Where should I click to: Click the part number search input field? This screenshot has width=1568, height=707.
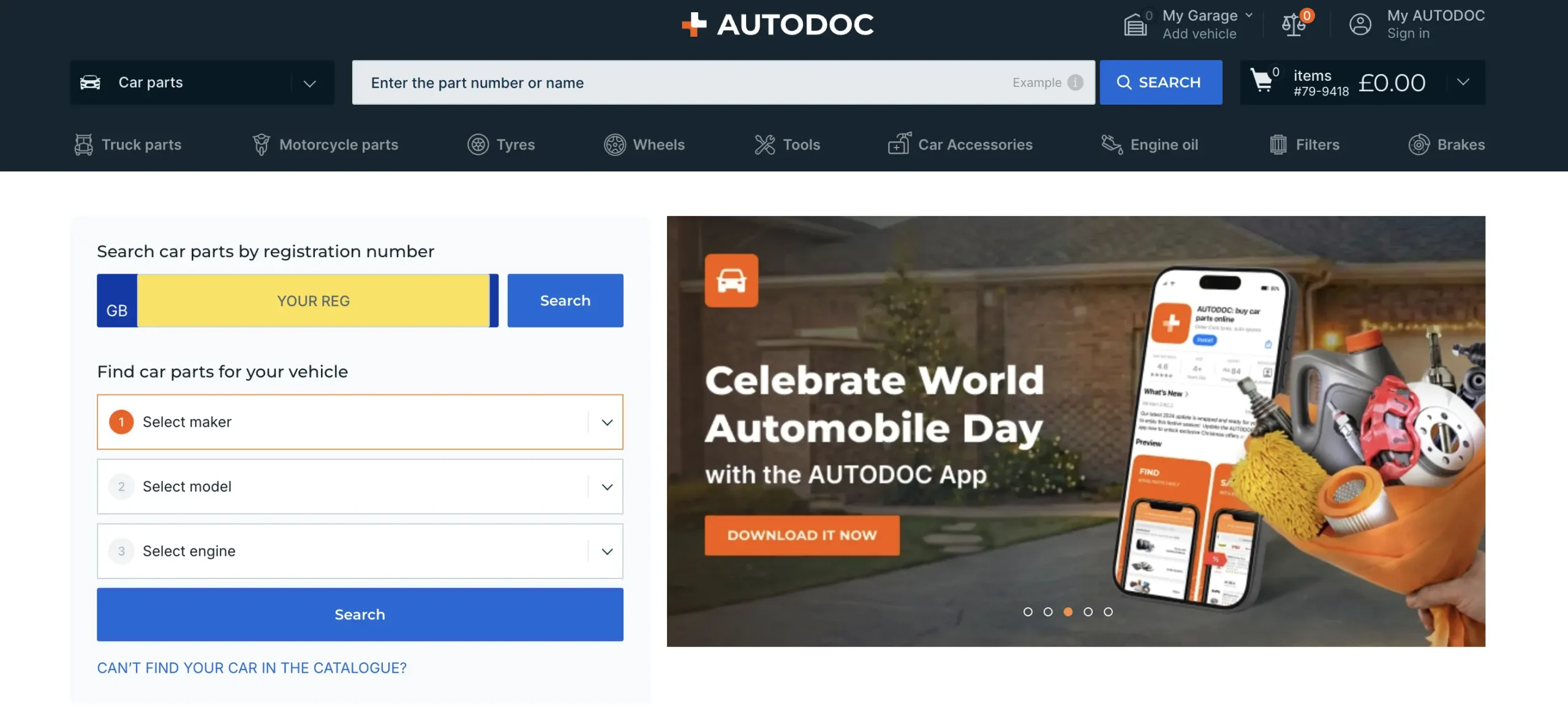[674, 82]
